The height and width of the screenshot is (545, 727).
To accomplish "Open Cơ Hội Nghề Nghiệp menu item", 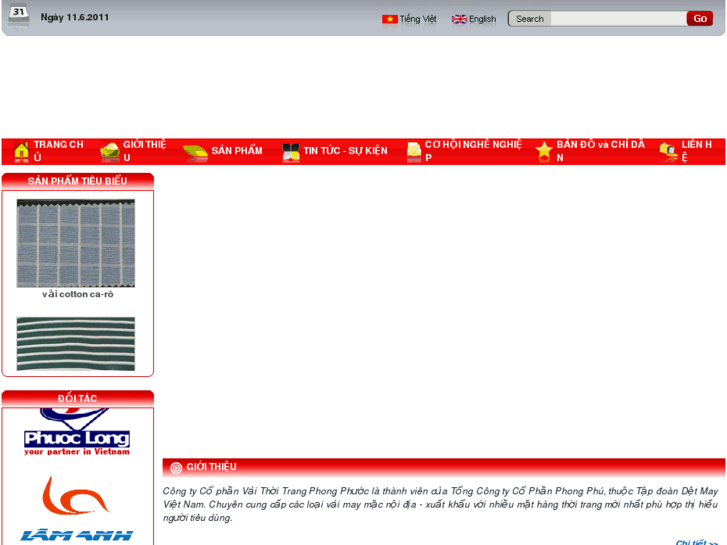I will (473, 151).
